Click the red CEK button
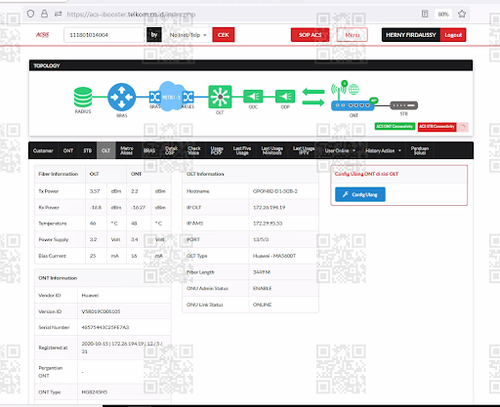 pyautogui.click(x=223, y=35)
